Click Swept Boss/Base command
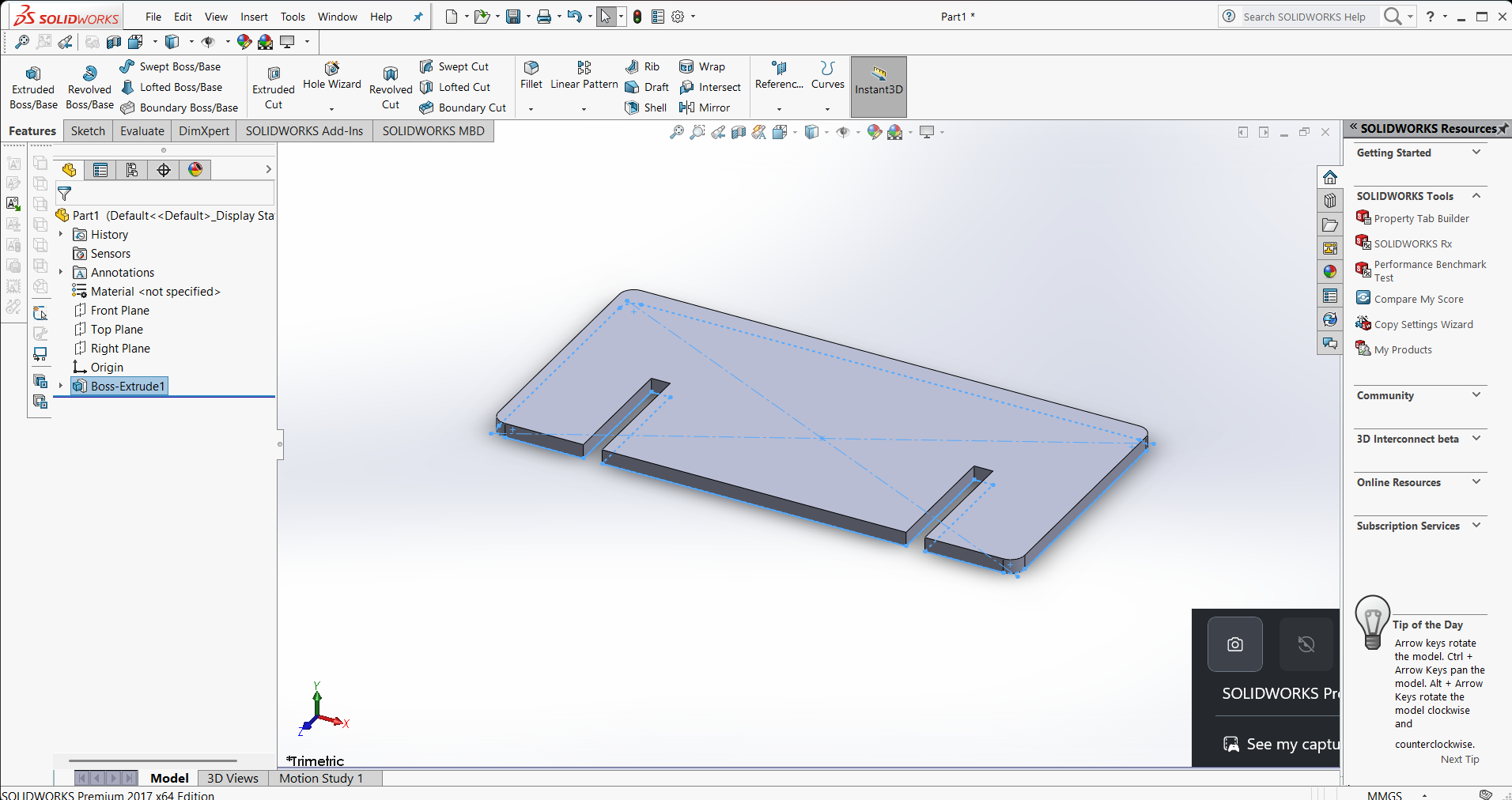This screenshot has height=800, width=1512. pos(171,66)
